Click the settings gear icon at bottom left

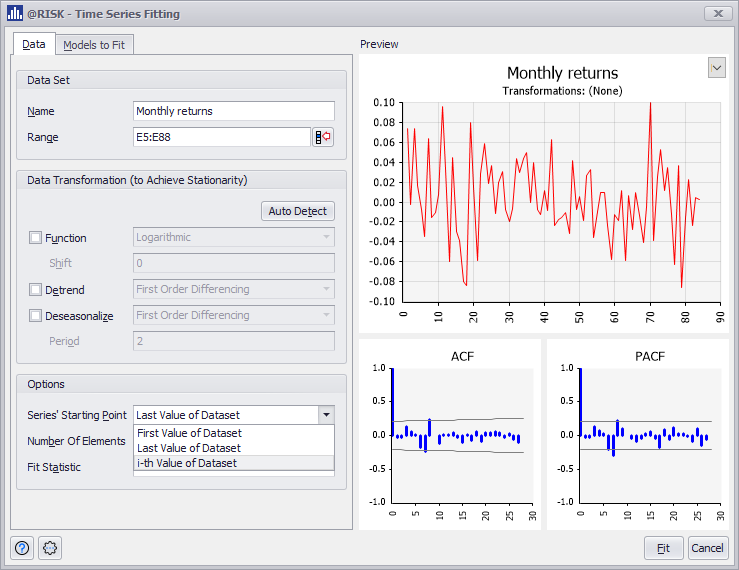pos(50,548)
